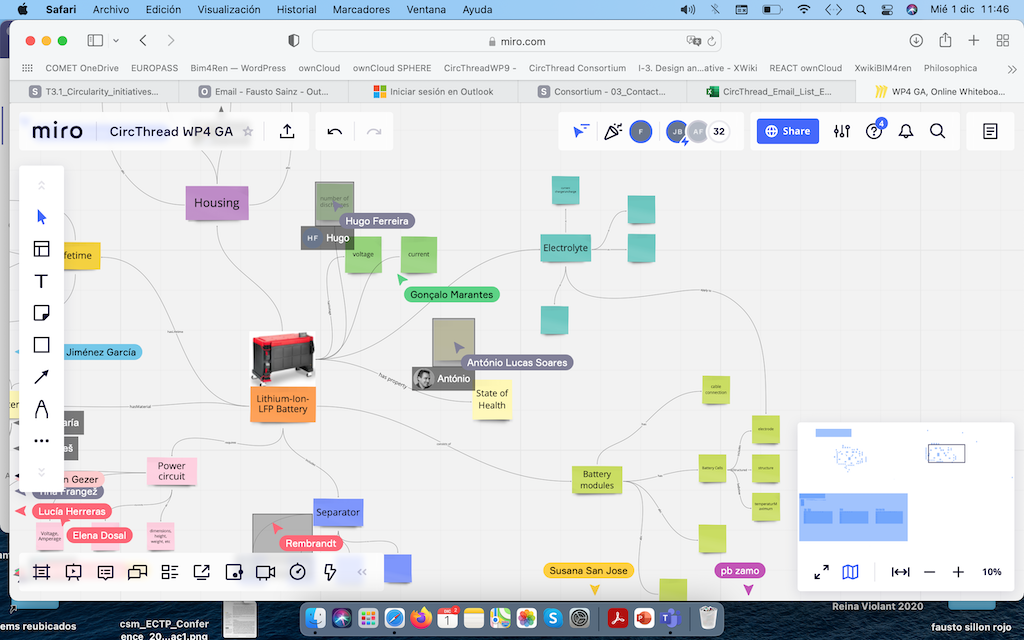
Task: Open the Frames panel icon
Action: pyautogui.click(x=41, y=573)
